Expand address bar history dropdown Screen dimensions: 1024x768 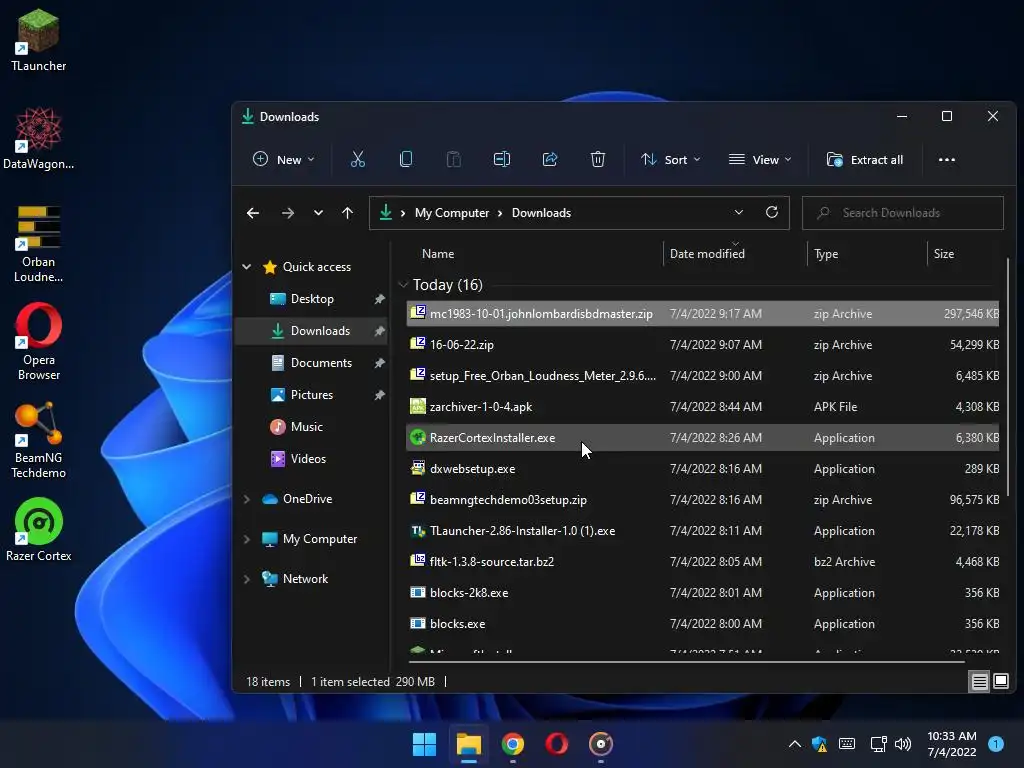[x=739, y=212]
